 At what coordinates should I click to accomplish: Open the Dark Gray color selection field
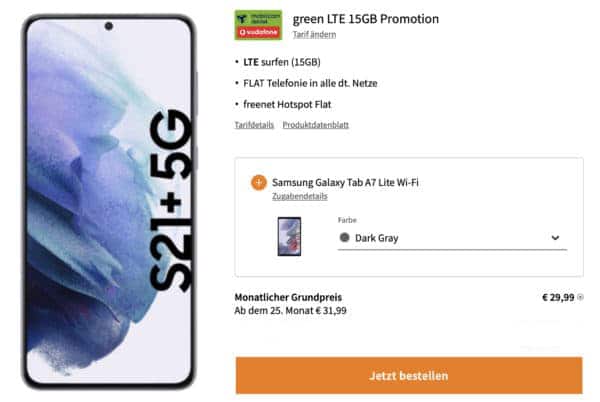[452, 238]
